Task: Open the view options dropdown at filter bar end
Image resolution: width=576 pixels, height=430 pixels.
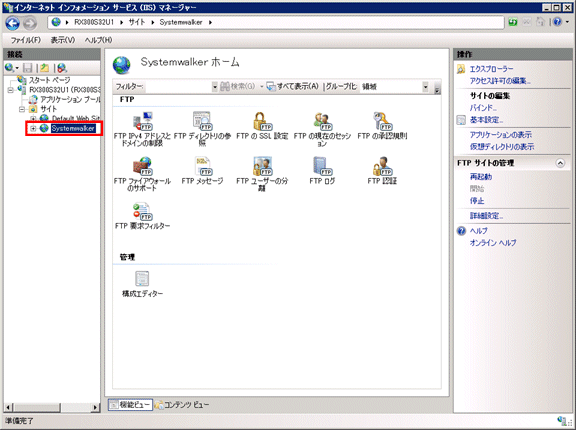Action: point(437,88)
